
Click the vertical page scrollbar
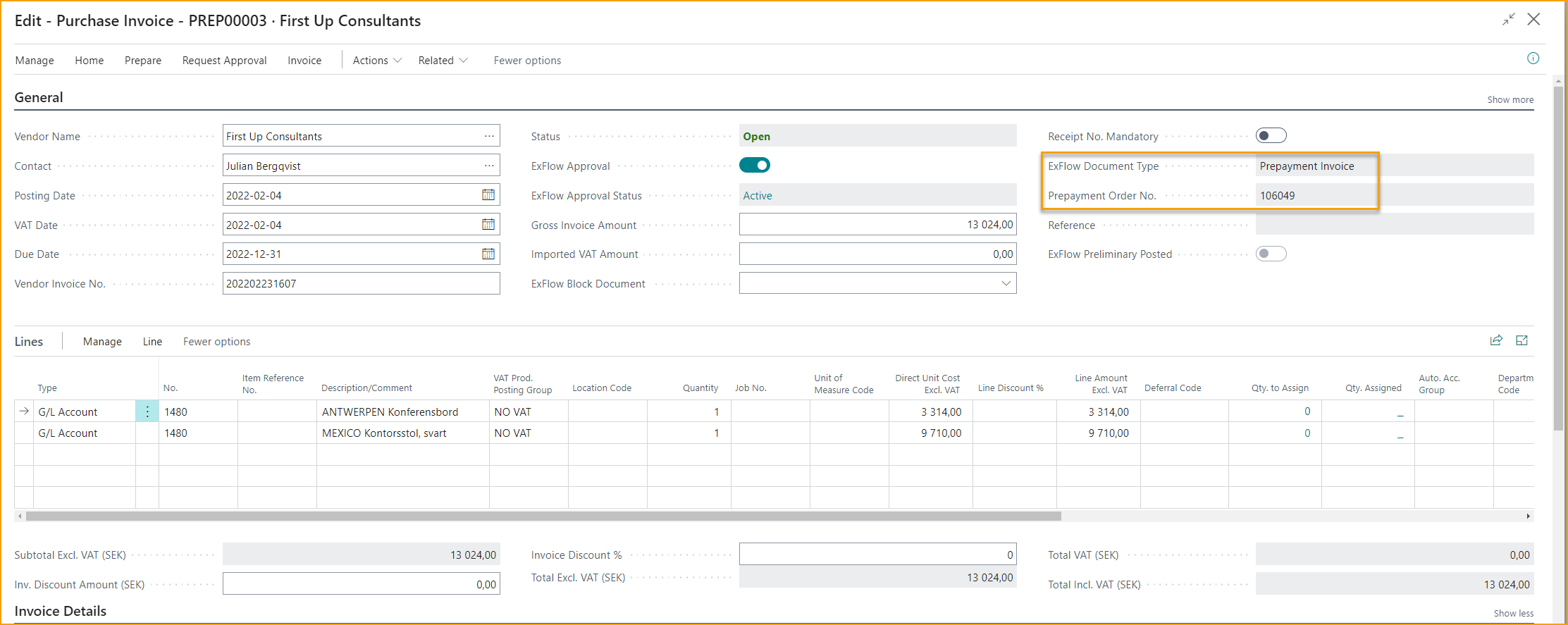click(x=1558, y=257)
